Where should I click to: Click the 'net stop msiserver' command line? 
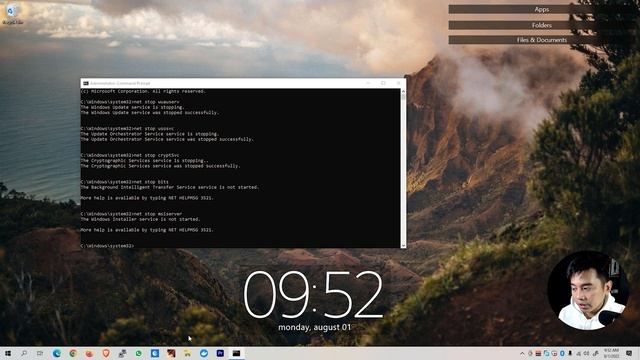131,214
